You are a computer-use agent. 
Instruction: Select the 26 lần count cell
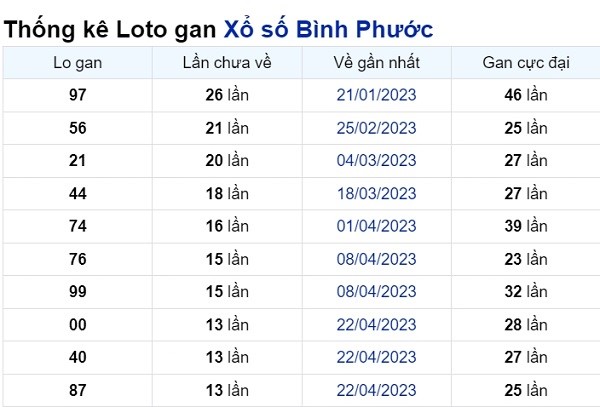[x=227, y=95]
